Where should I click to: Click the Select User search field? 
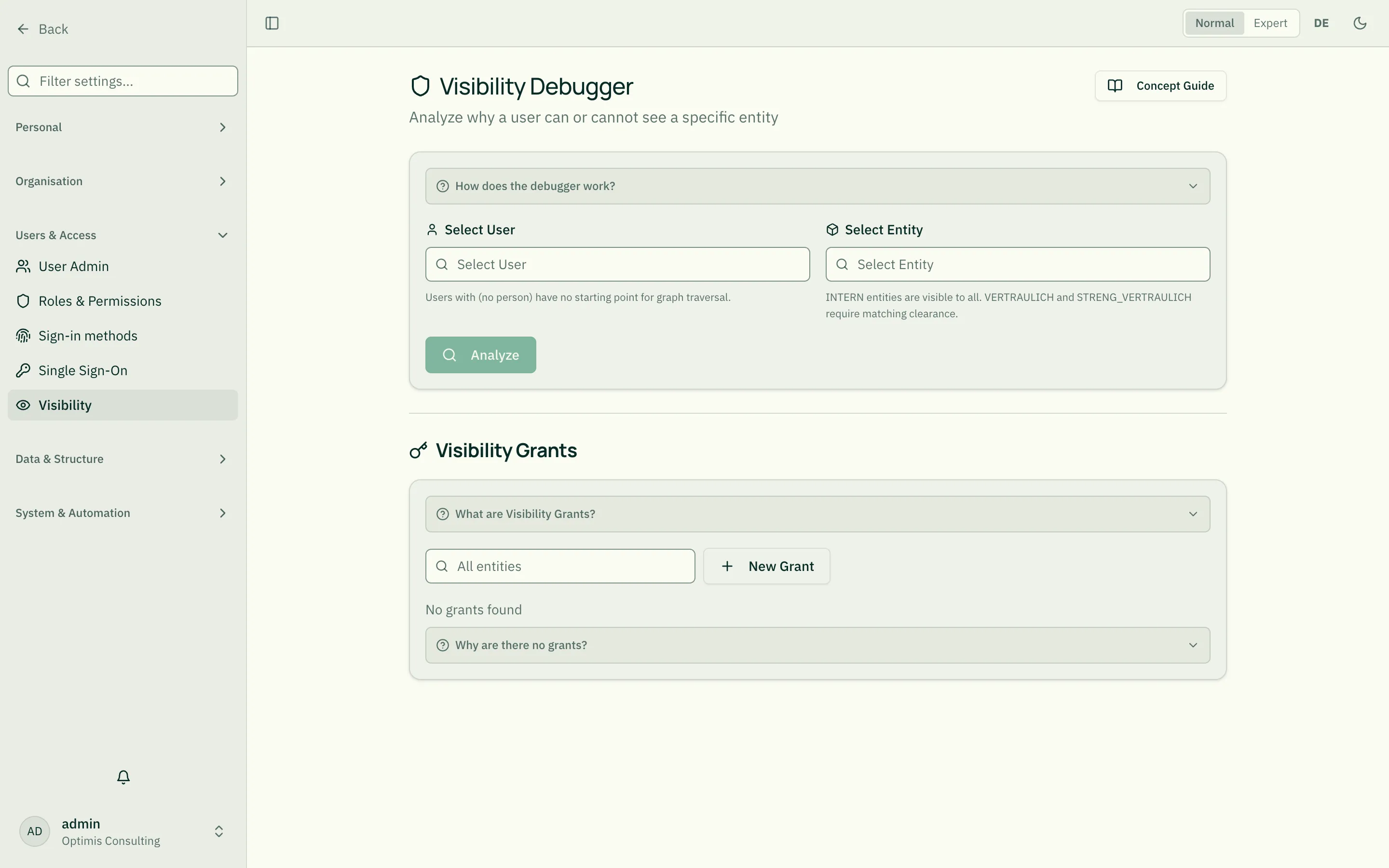[618, 264]
